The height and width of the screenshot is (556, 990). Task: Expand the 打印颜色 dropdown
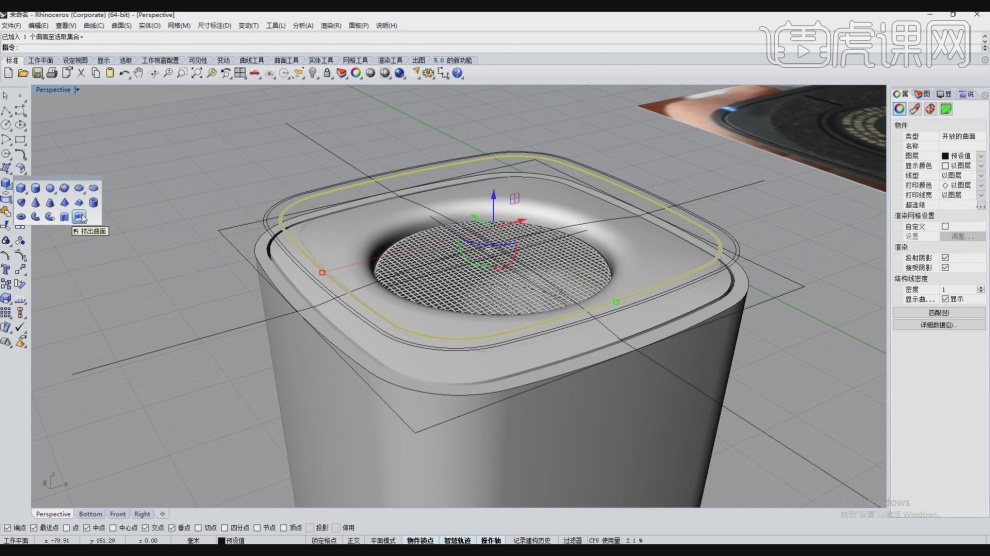981,186
